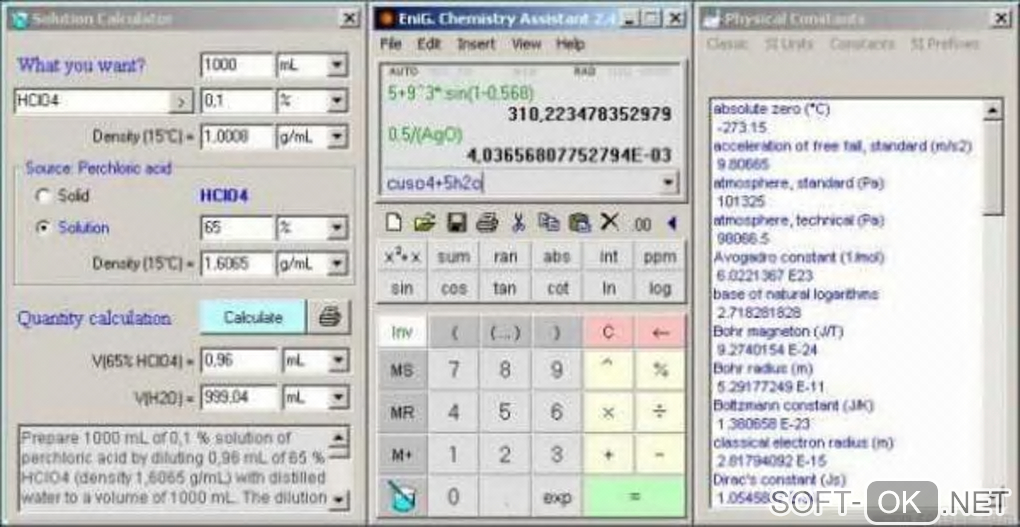Click the log function key

click(x=660, y=288)
